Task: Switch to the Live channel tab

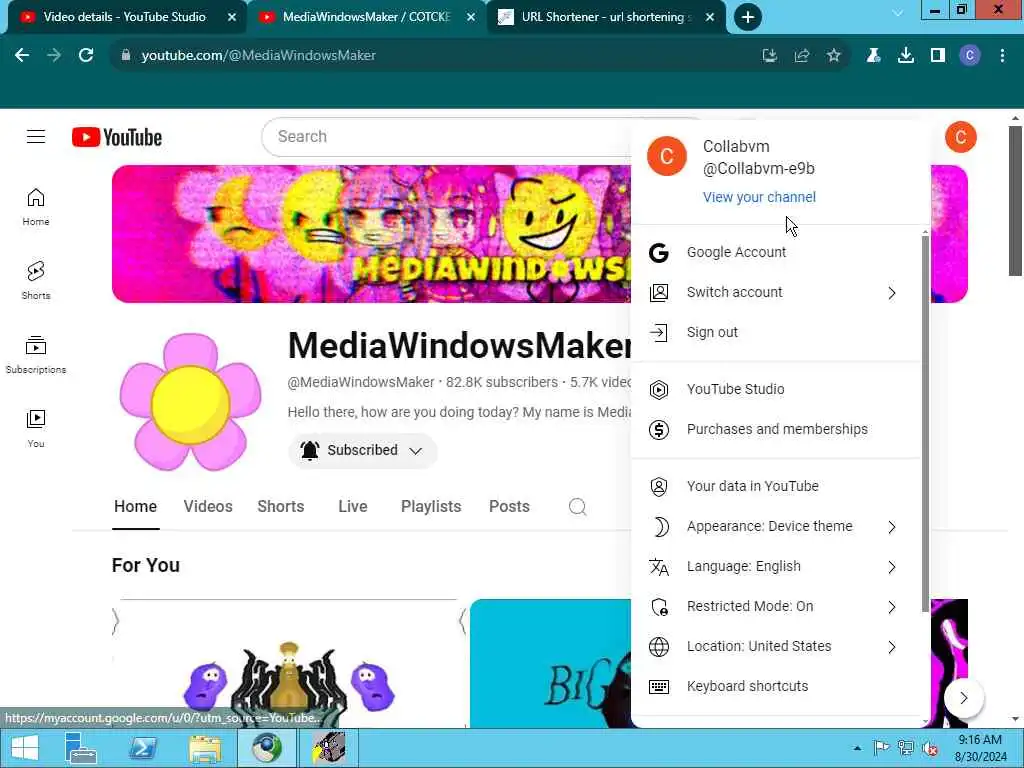Action: pos(353,507)
